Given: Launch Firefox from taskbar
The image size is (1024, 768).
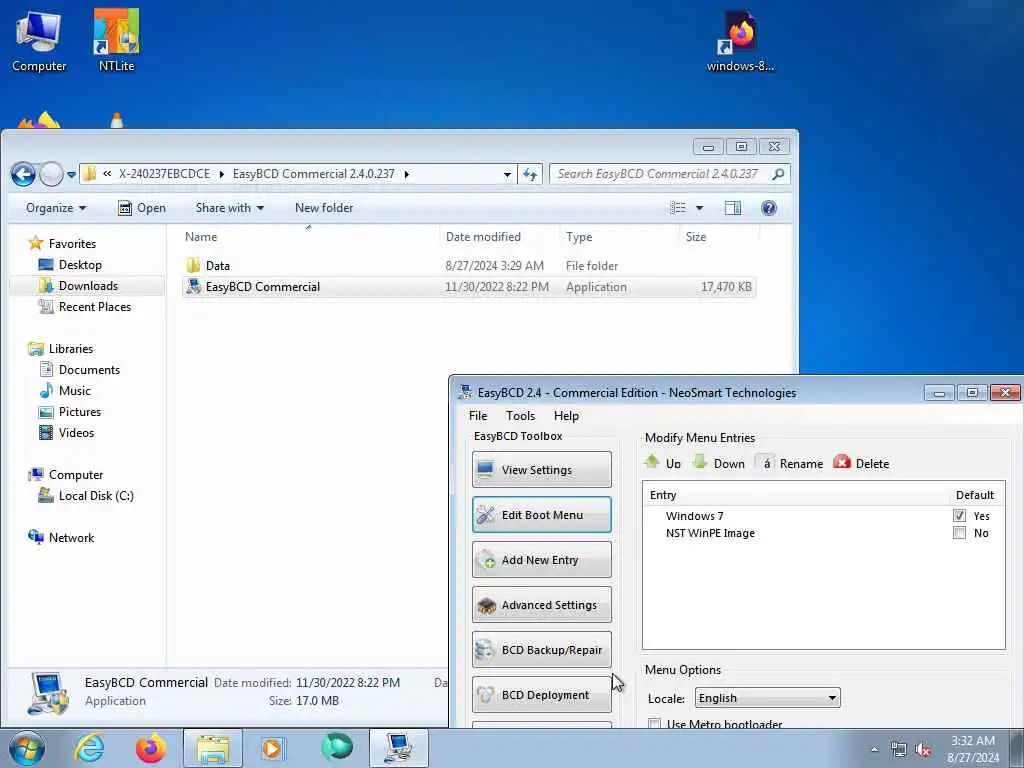Looking at the screenshot, I should 150,748.
